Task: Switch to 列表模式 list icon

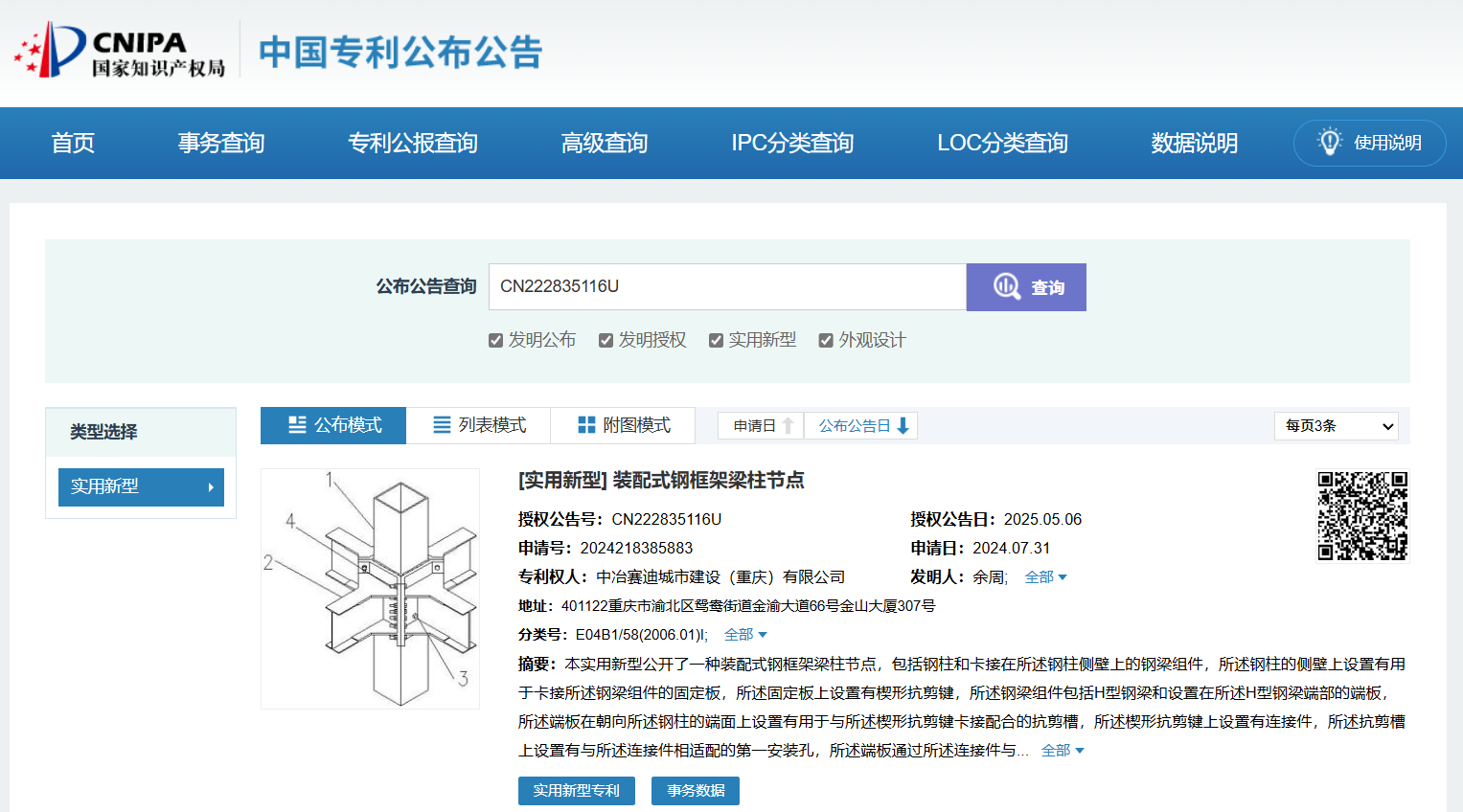Action: coord(442,425)
